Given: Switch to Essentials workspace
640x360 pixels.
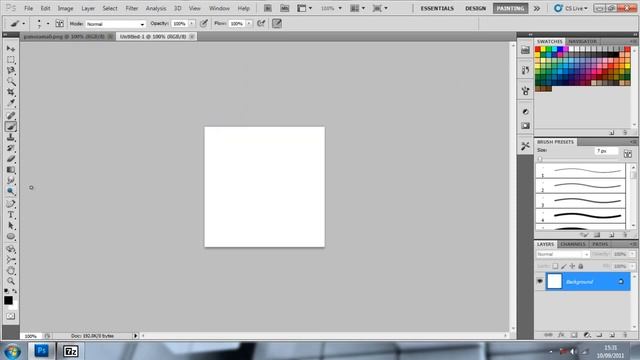Looking at the screenshot, I should 437,8.
